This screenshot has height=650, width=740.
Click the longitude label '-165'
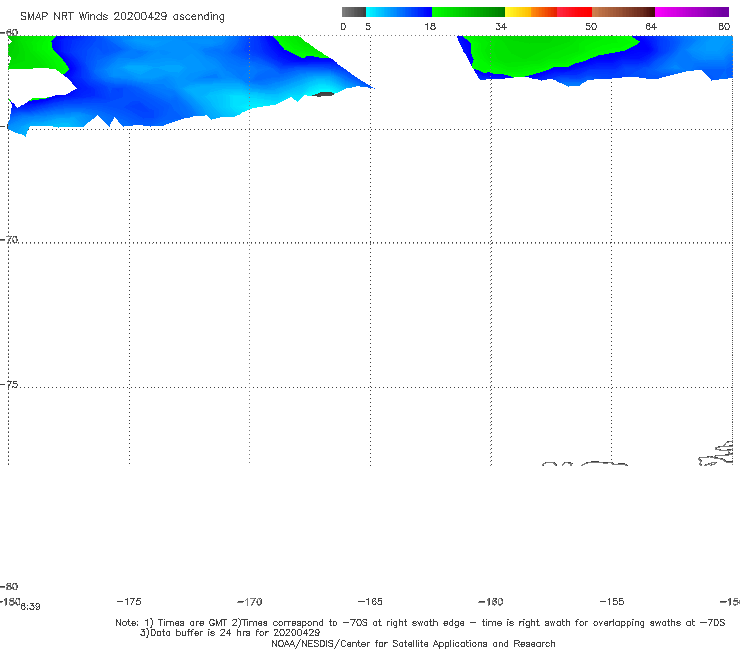pyautogui.click(x=370, y=601)
